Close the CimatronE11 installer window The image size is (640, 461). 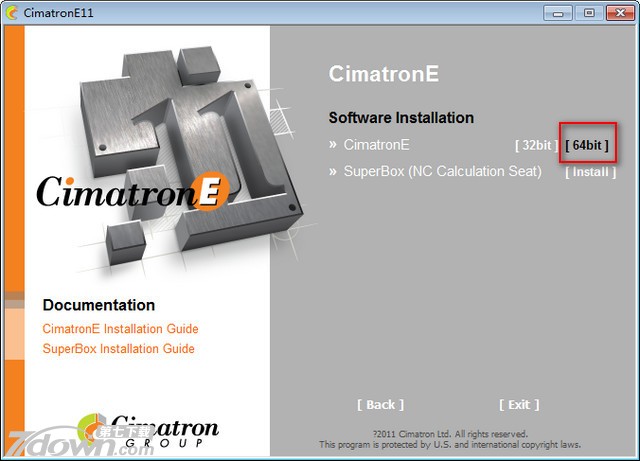pos(620,13)
